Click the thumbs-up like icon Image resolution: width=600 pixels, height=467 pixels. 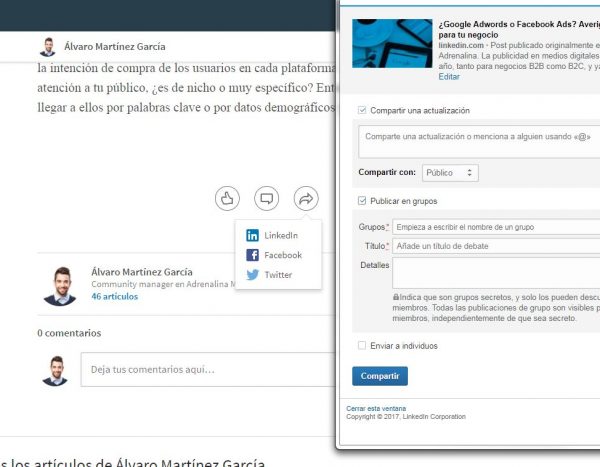227,198
